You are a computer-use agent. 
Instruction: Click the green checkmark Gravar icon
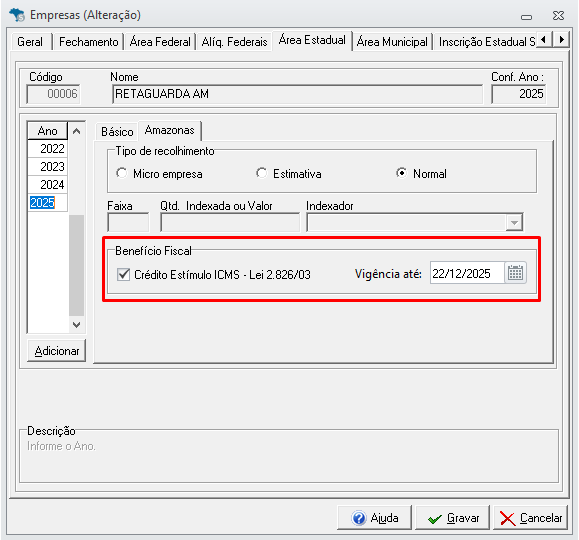(x=435, y=519)
